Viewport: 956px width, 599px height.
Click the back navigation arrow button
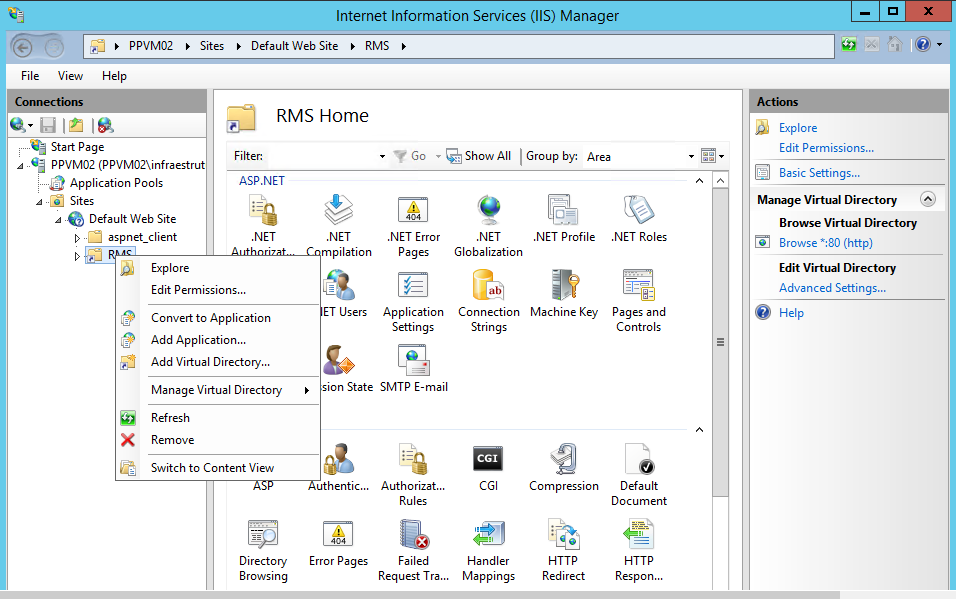23,47
